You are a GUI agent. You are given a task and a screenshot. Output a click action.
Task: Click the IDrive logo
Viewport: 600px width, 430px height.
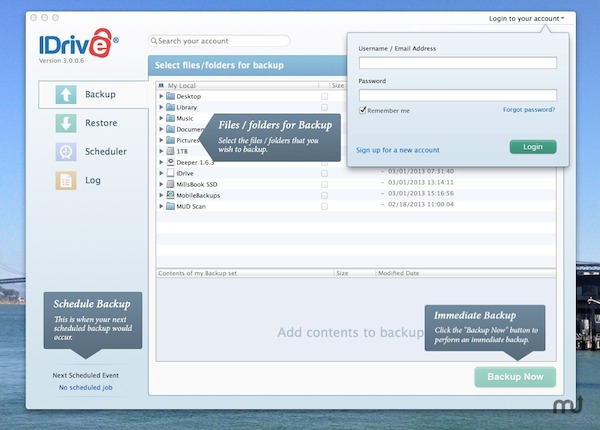(78, 43)
